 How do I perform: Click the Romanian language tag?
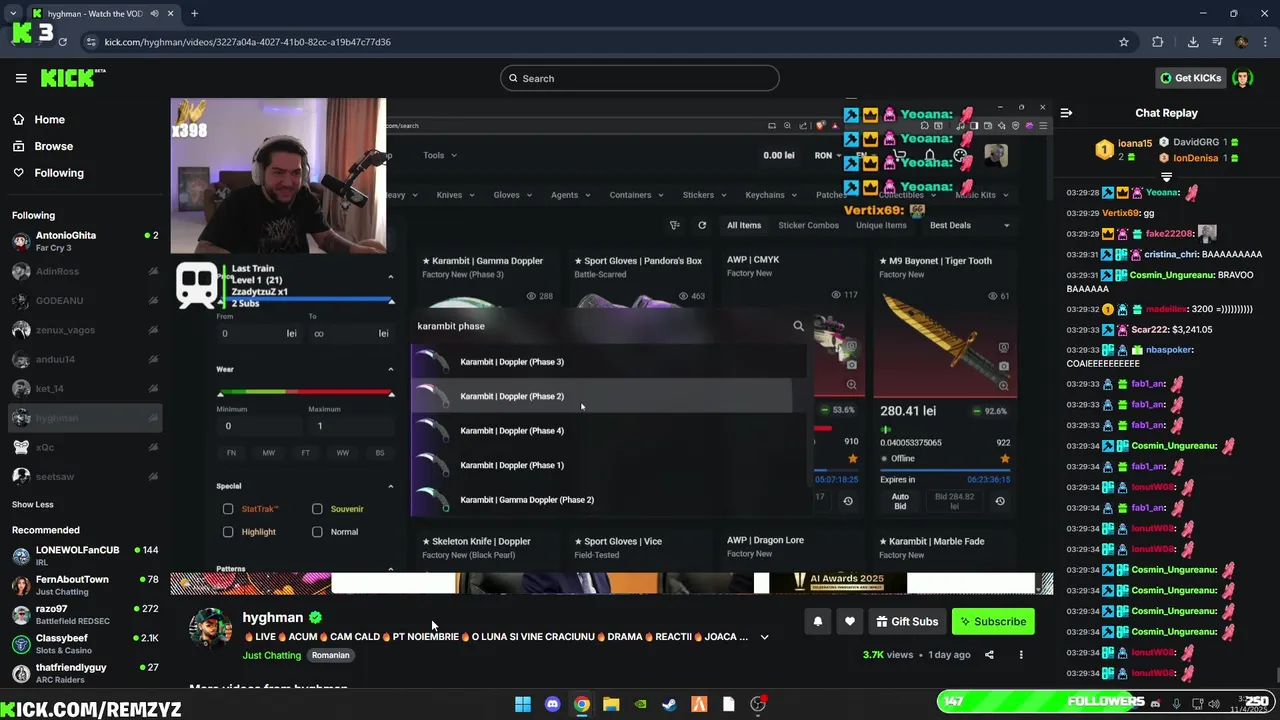(x=330, y=655)
